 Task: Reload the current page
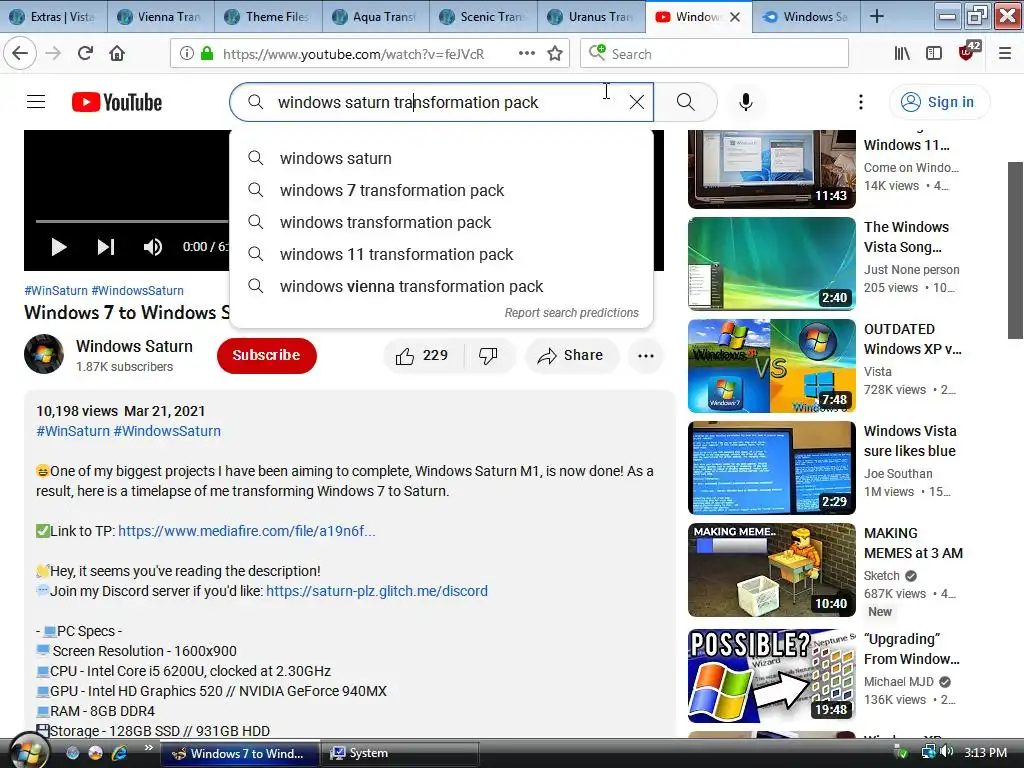click(85, 54)
